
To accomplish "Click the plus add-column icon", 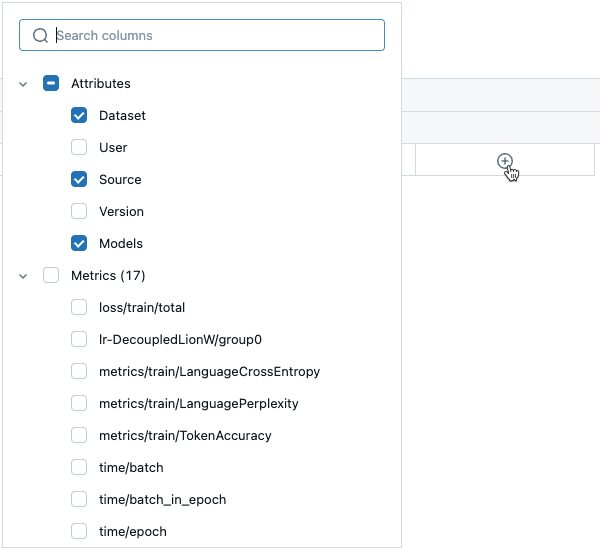I will click(505, 161).
